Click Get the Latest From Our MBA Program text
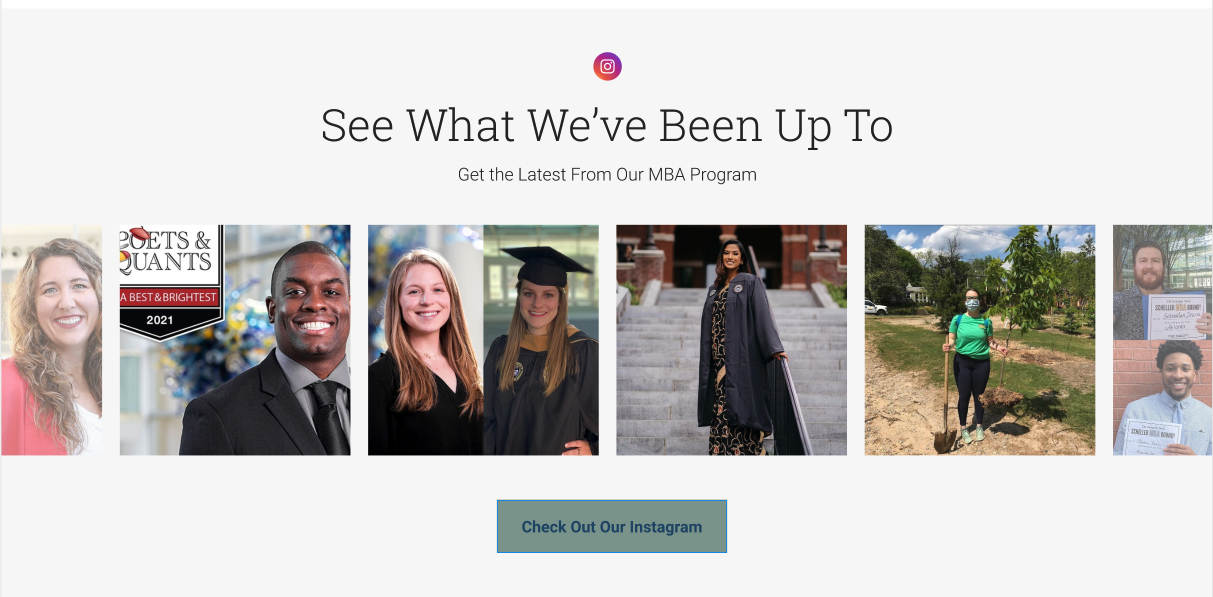1213x597 pixels. pos(607,175)
